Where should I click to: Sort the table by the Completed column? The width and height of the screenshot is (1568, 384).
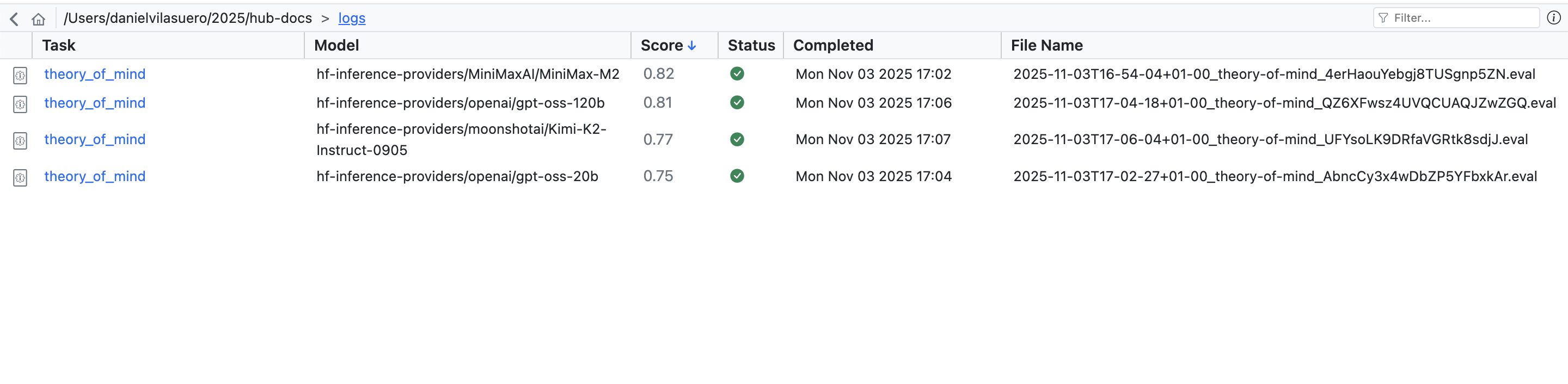tap(832, 45)
